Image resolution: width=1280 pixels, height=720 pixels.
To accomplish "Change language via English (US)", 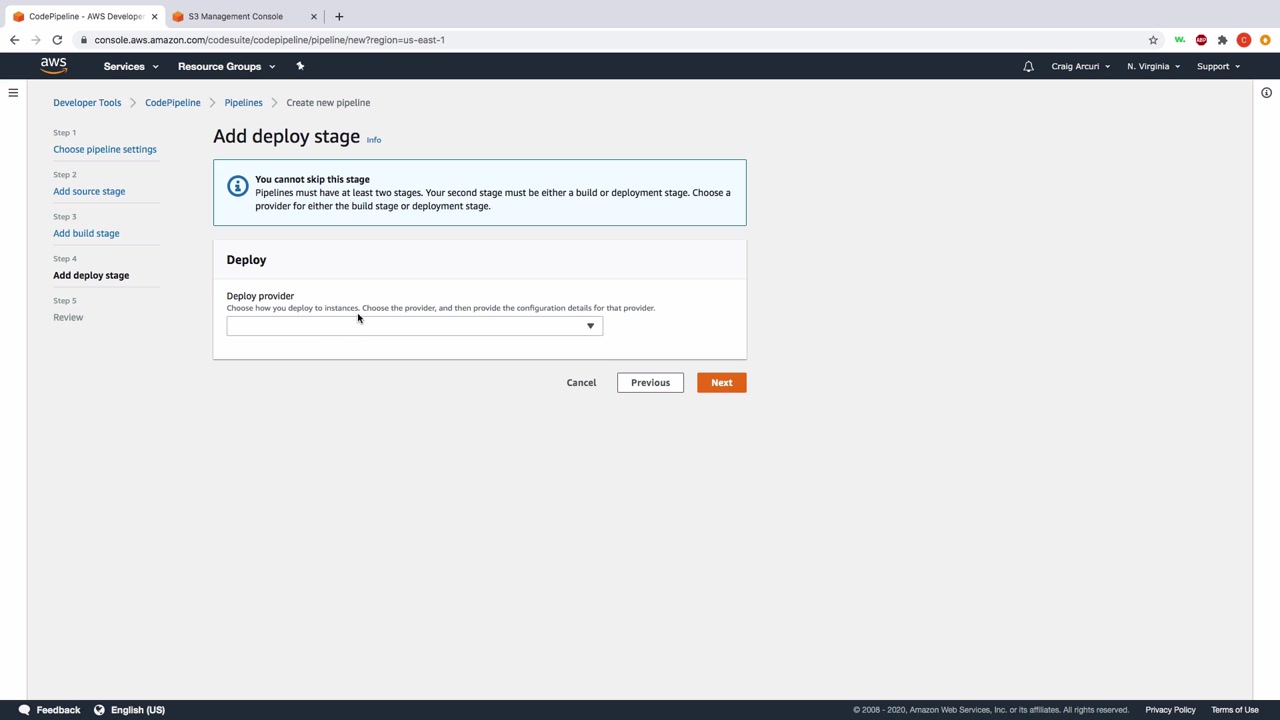I will [138, 710].
